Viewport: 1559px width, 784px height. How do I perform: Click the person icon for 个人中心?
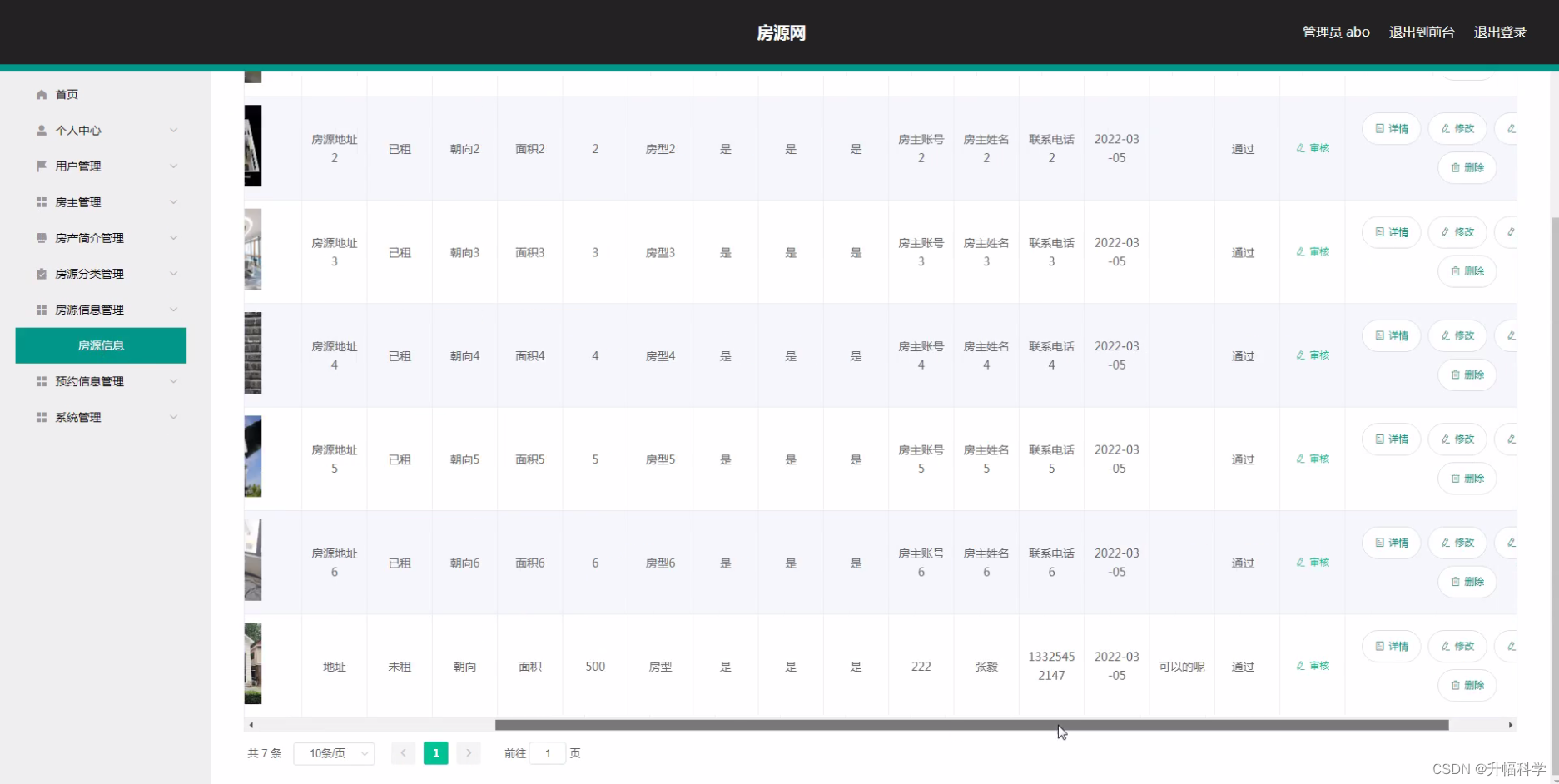pos(42,131)
